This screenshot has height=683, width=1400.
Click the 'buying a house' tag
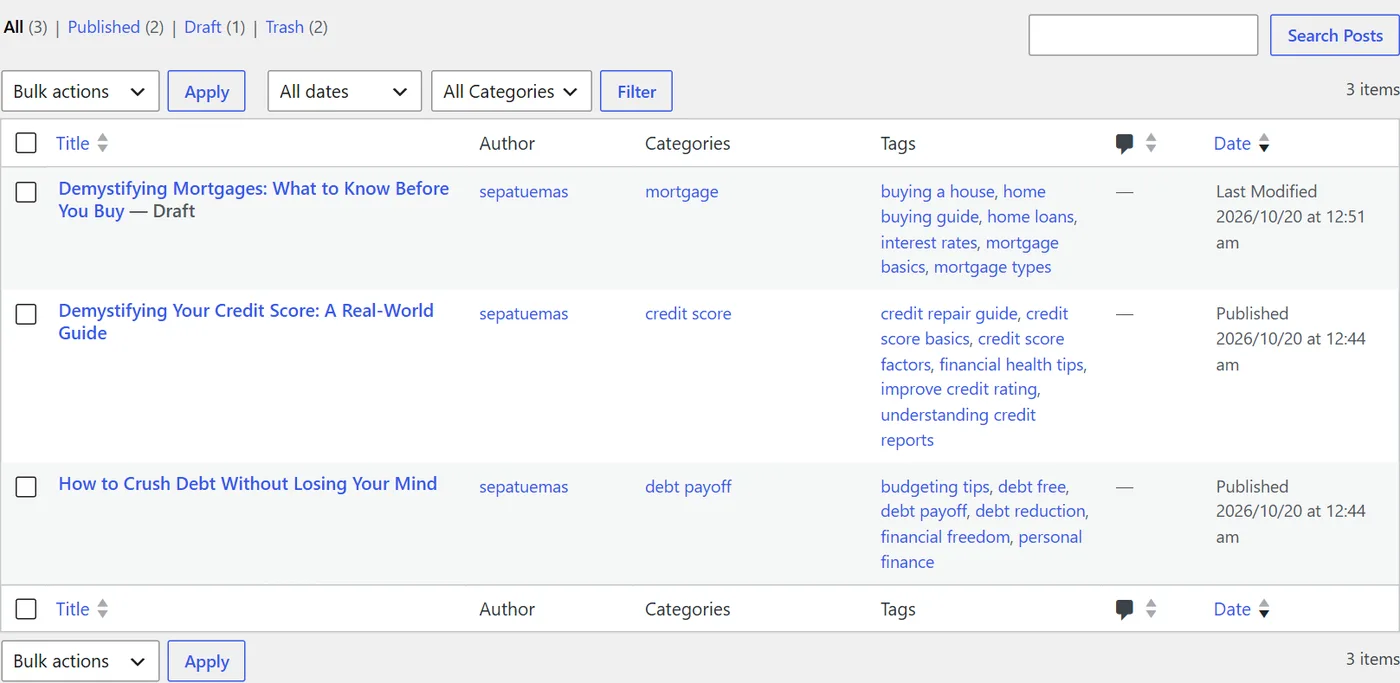(937, 192)
